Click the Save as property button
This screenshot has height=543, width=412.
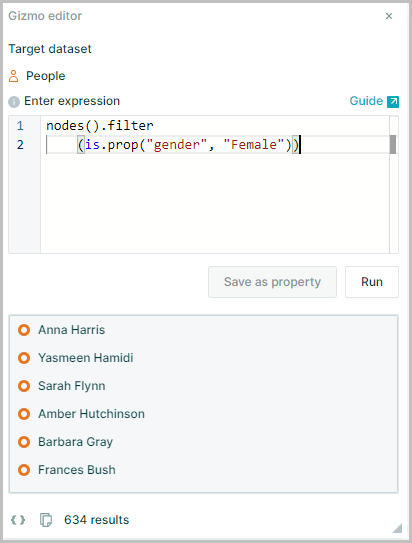(272, 282)
